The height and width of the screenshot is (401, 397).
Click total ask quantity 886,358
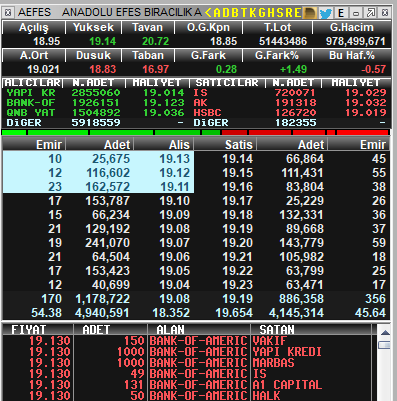[301, 299]
